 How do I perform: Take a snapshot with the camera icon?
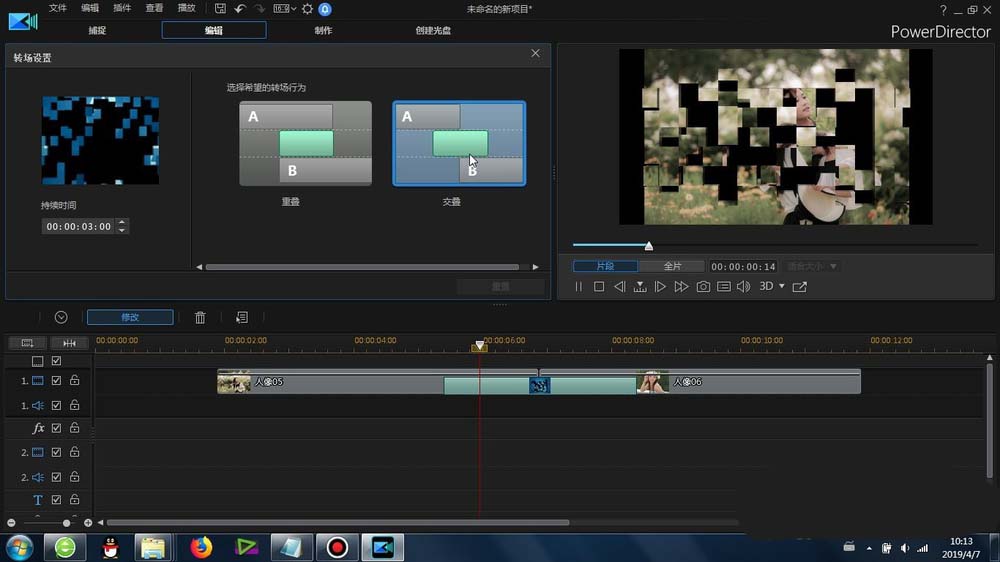pyautogui.click(x=703, y=287)
